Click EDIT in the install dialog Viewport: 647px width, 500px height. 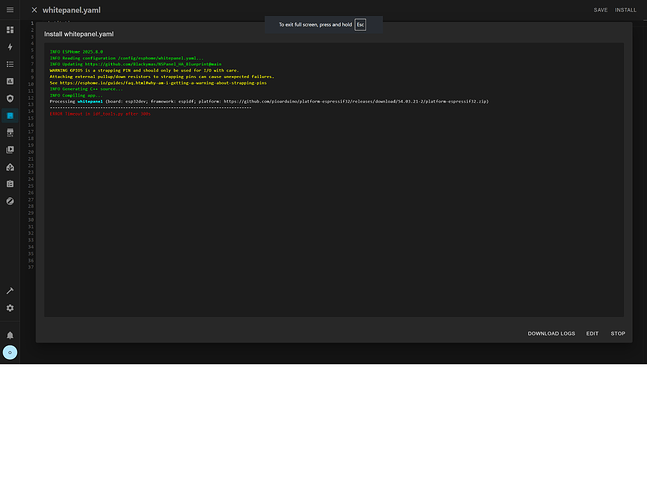tap(592, 333)
